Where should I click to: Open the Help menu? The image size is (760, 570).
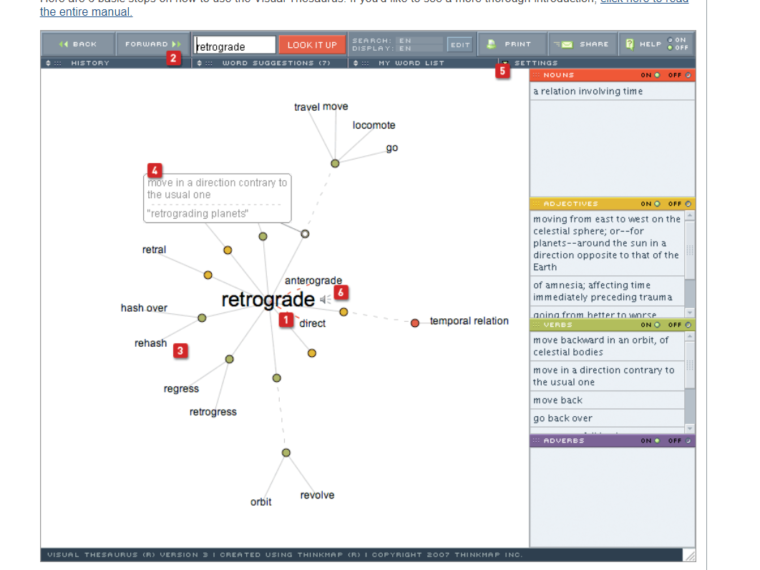pos(644,44)
